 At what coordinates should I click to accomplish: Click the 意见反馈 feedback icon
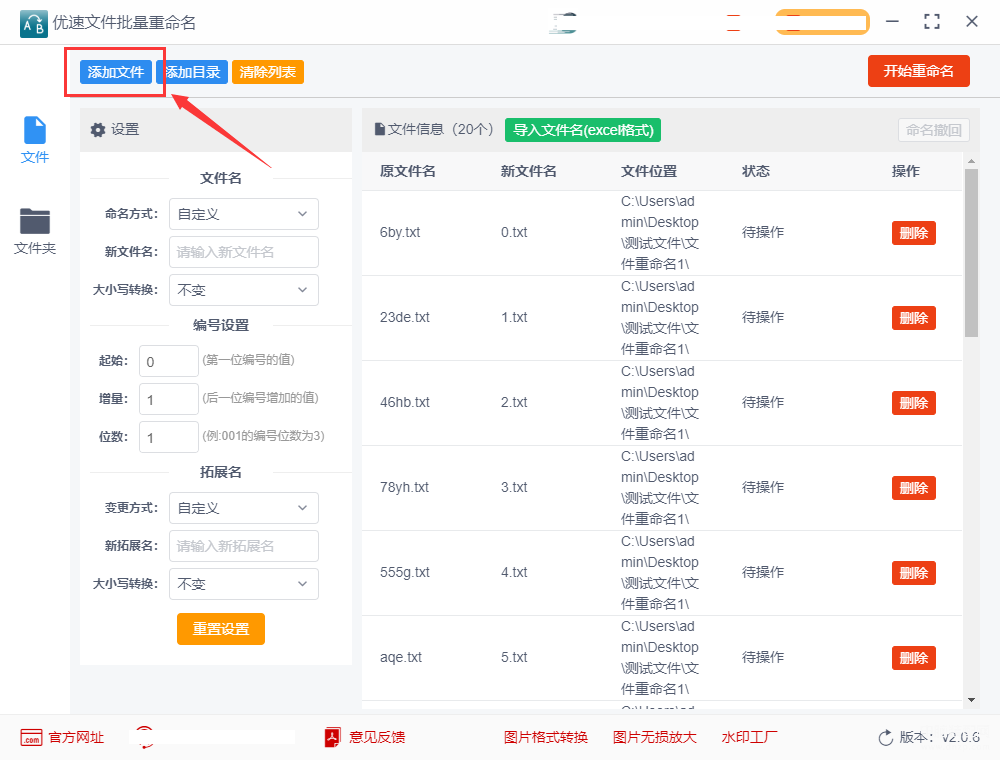pyautogui.click(x=332, y=737)
